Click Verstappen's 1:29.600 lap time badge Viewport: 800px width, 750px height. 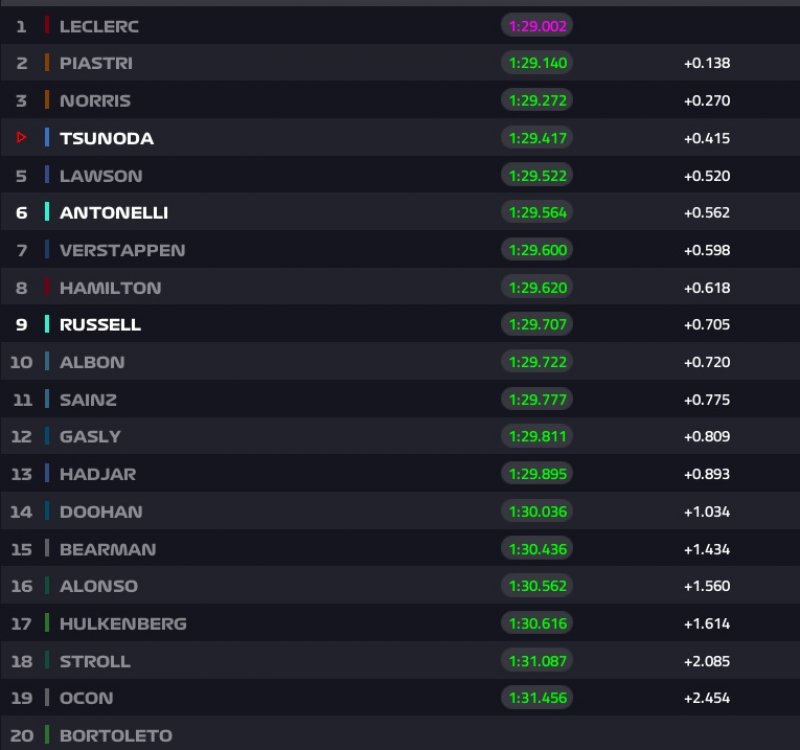point(536,250)
